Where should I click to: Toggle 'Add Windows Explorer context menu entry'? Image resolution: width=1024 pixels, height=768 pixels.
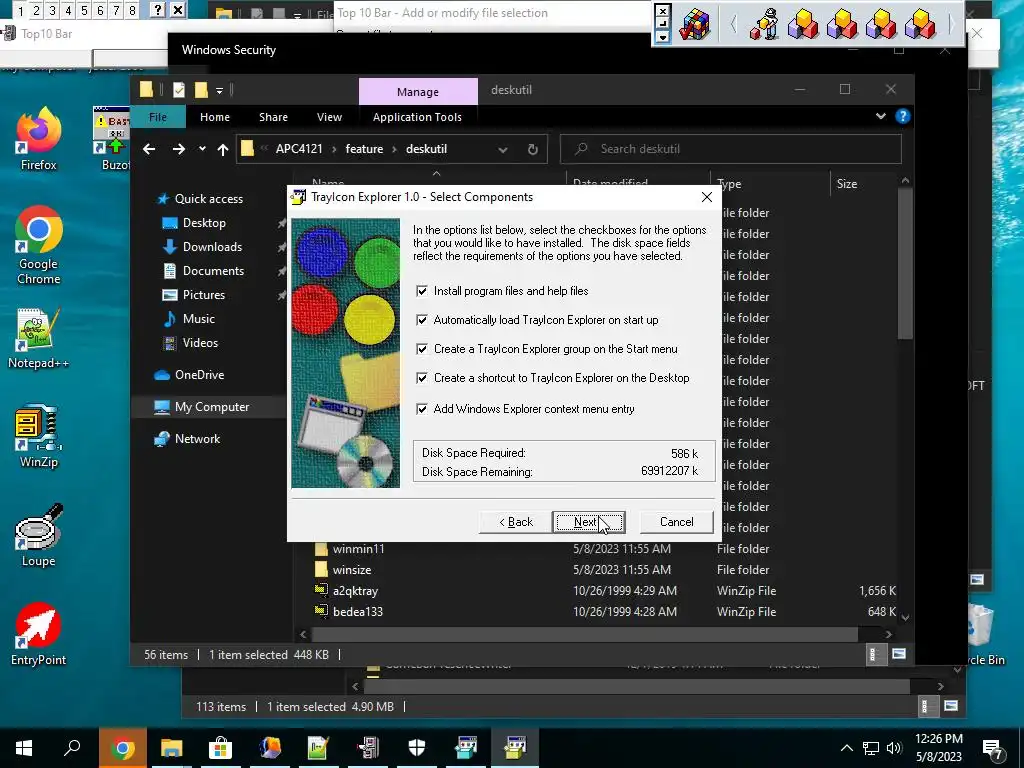point(422,409)
